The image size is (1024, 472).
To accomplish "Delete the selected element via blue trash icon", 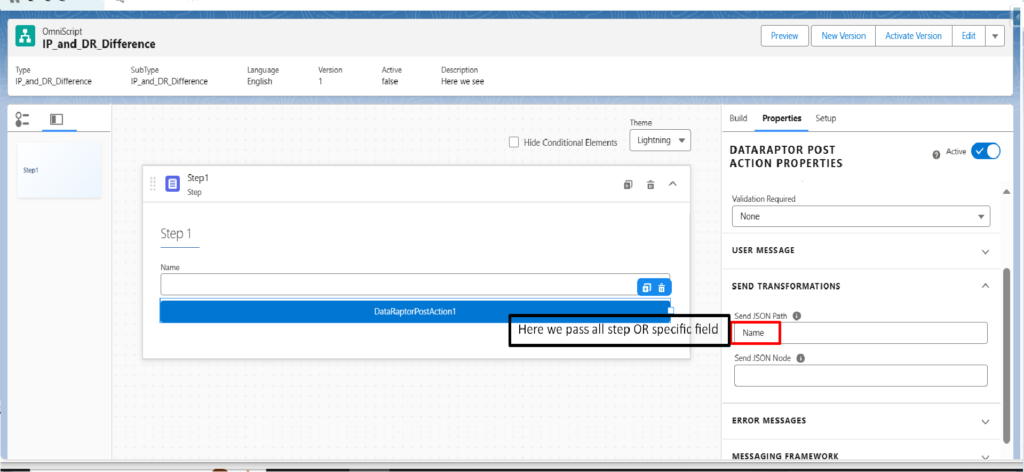I will click(662, 287).
